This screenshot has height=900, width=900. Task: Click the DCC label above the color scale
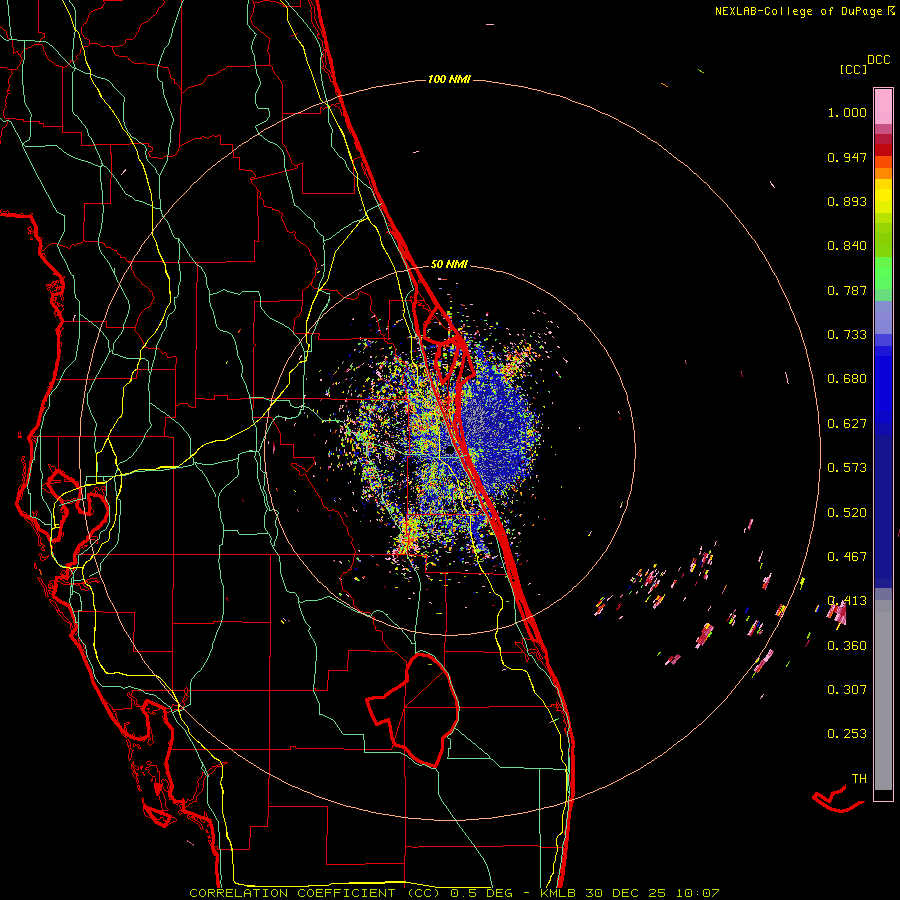[x=878, y=60]
